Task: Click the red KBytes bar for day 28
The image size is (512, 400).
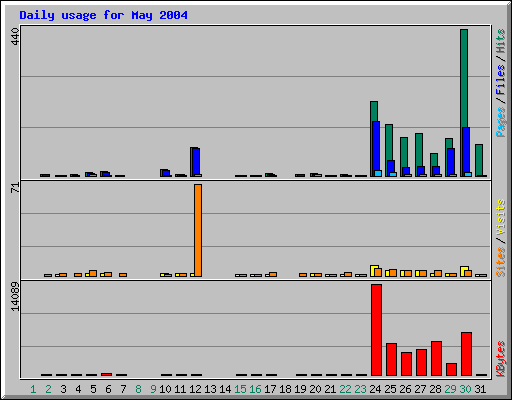Action: pyautogui.click(x=436, y=358)
